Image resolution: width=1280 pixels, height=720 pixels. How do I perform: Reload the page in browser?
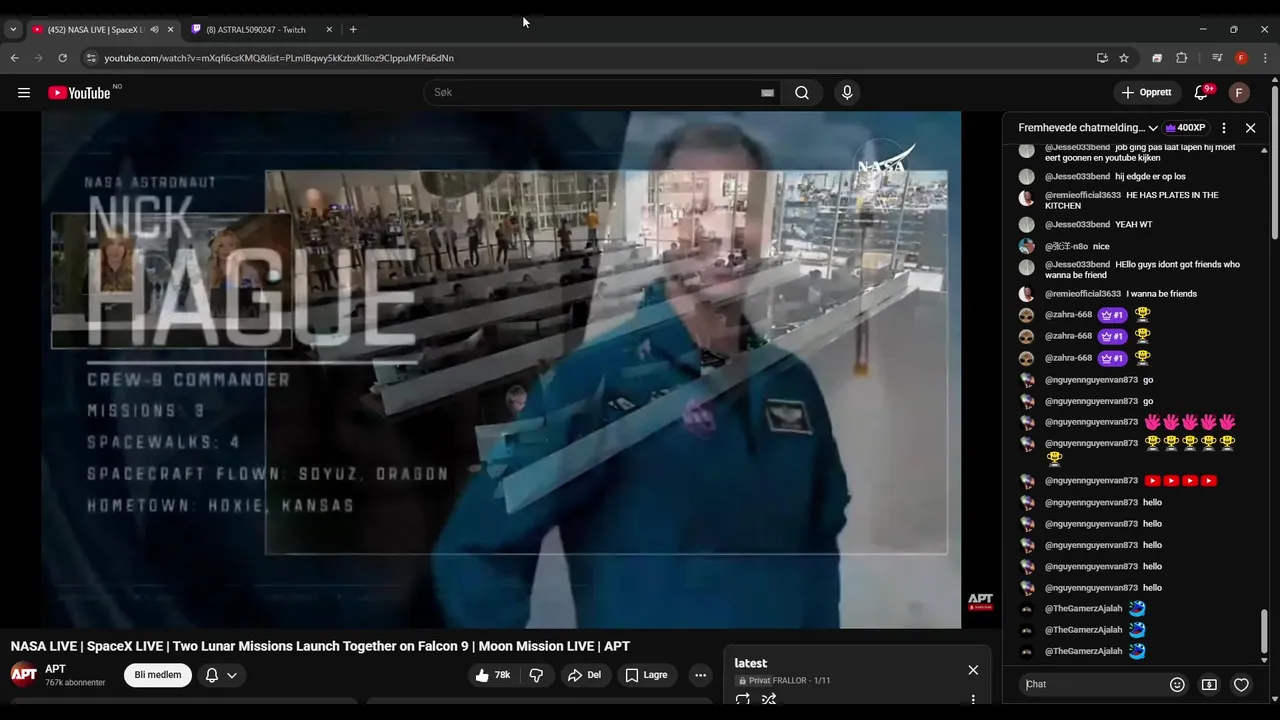[62, 58]
